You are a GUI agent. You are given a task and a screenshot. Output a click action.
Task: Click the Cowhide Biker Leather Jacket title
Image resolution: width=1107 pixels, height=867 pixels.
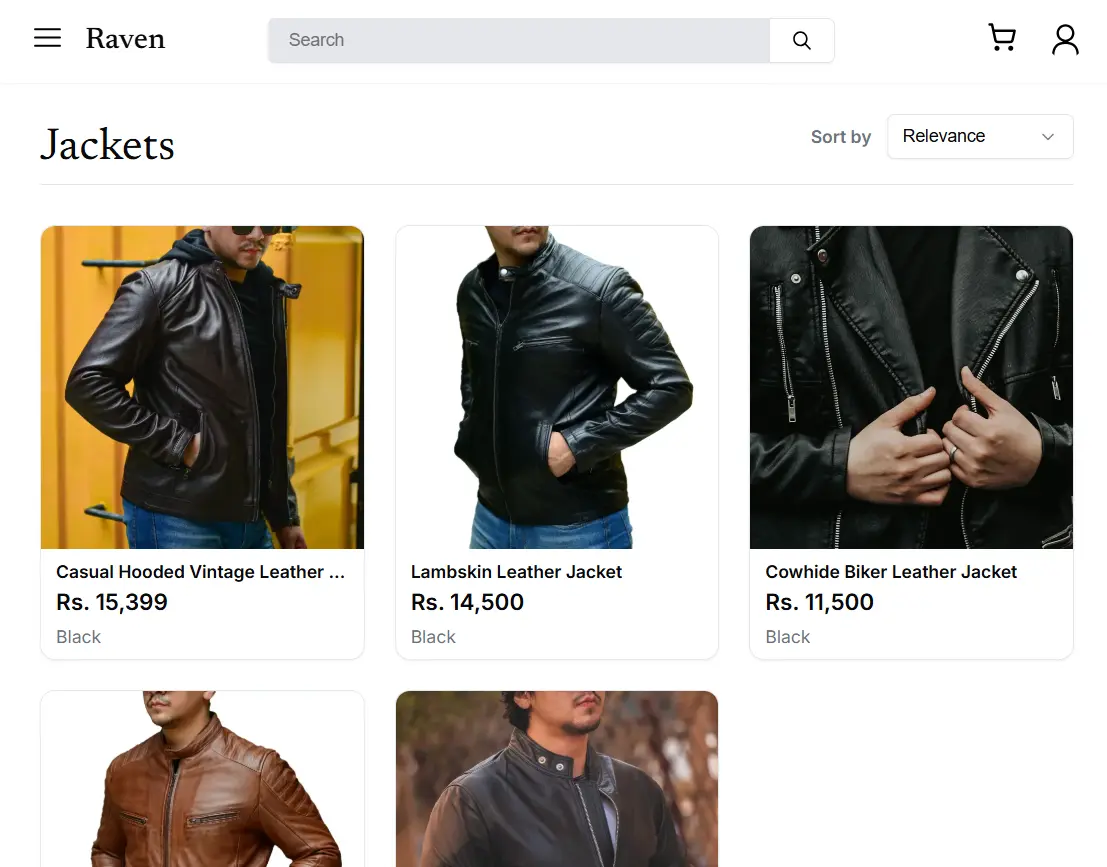pos(891,572)
